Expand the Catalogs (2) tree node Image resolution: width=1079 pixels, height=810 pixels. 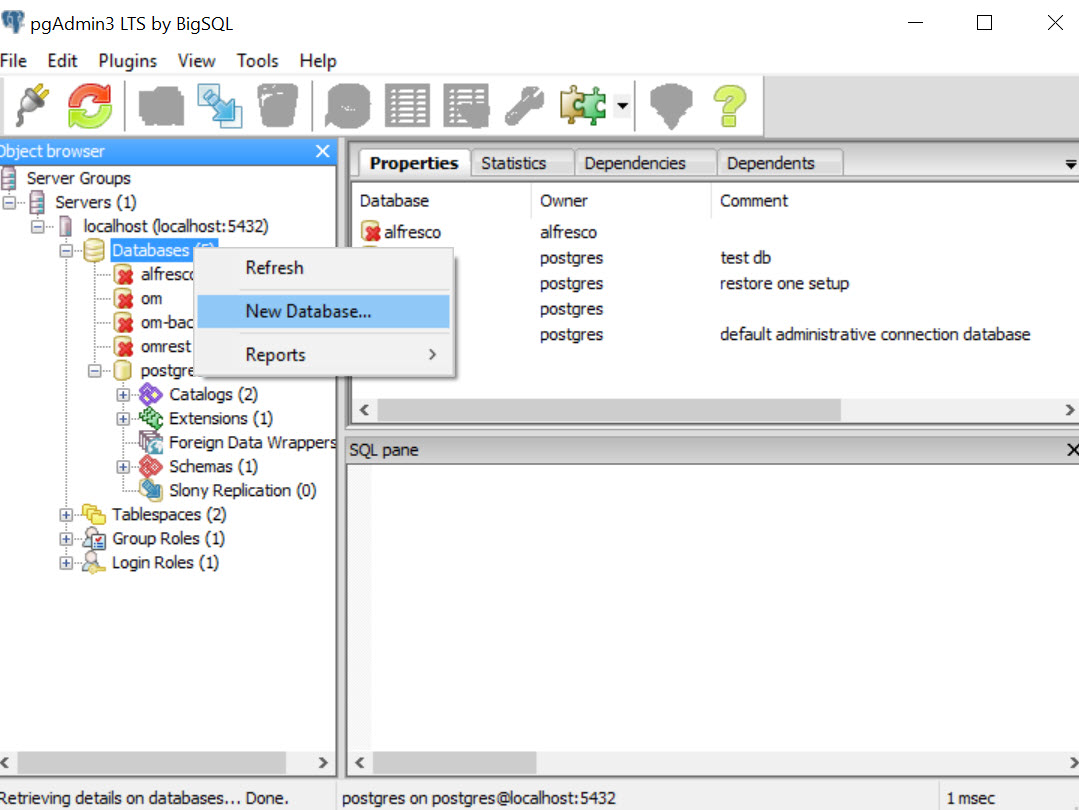124,395
